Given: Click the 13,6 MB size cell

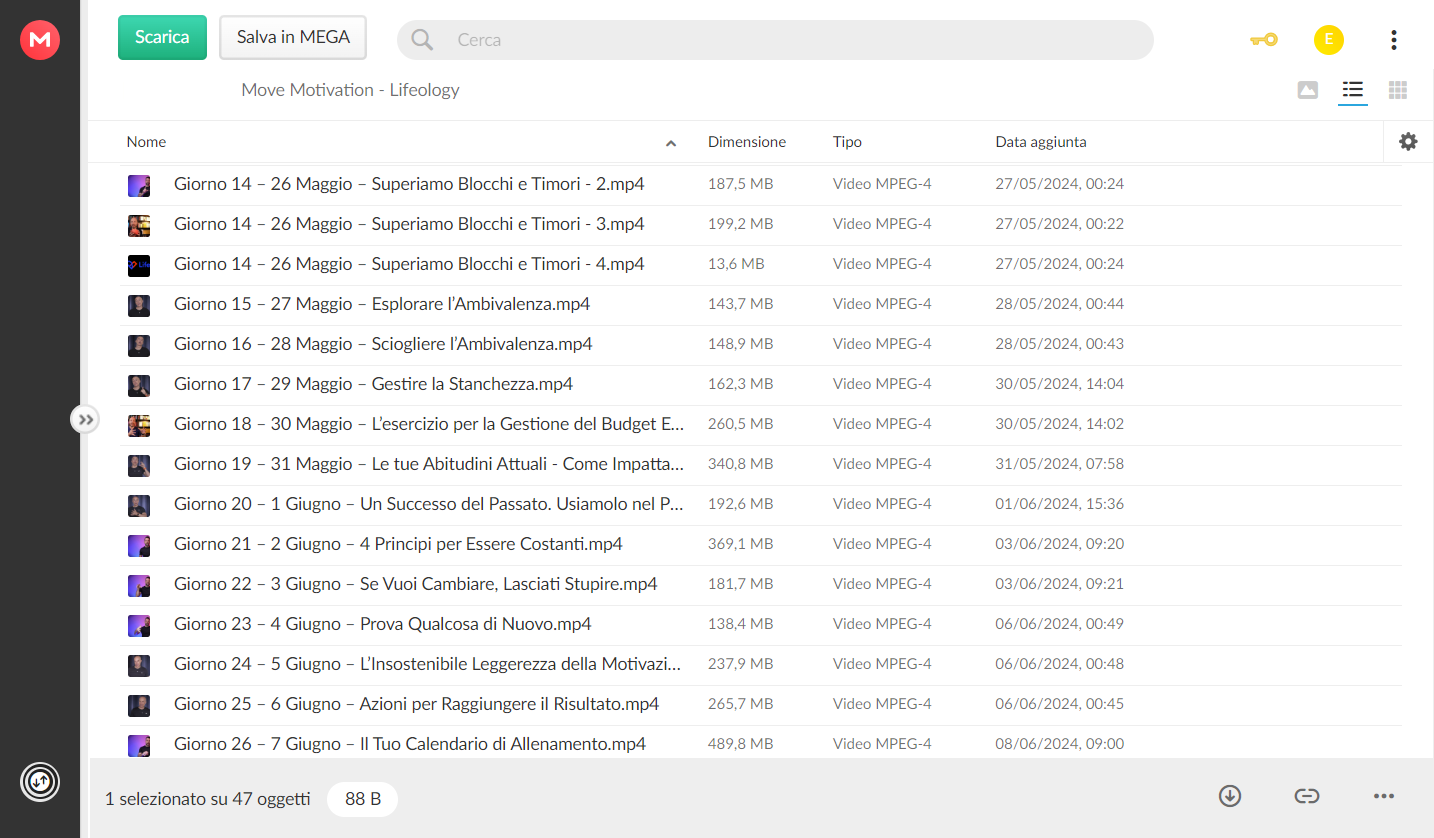Looking at the screenshot, I should (736, 264).
